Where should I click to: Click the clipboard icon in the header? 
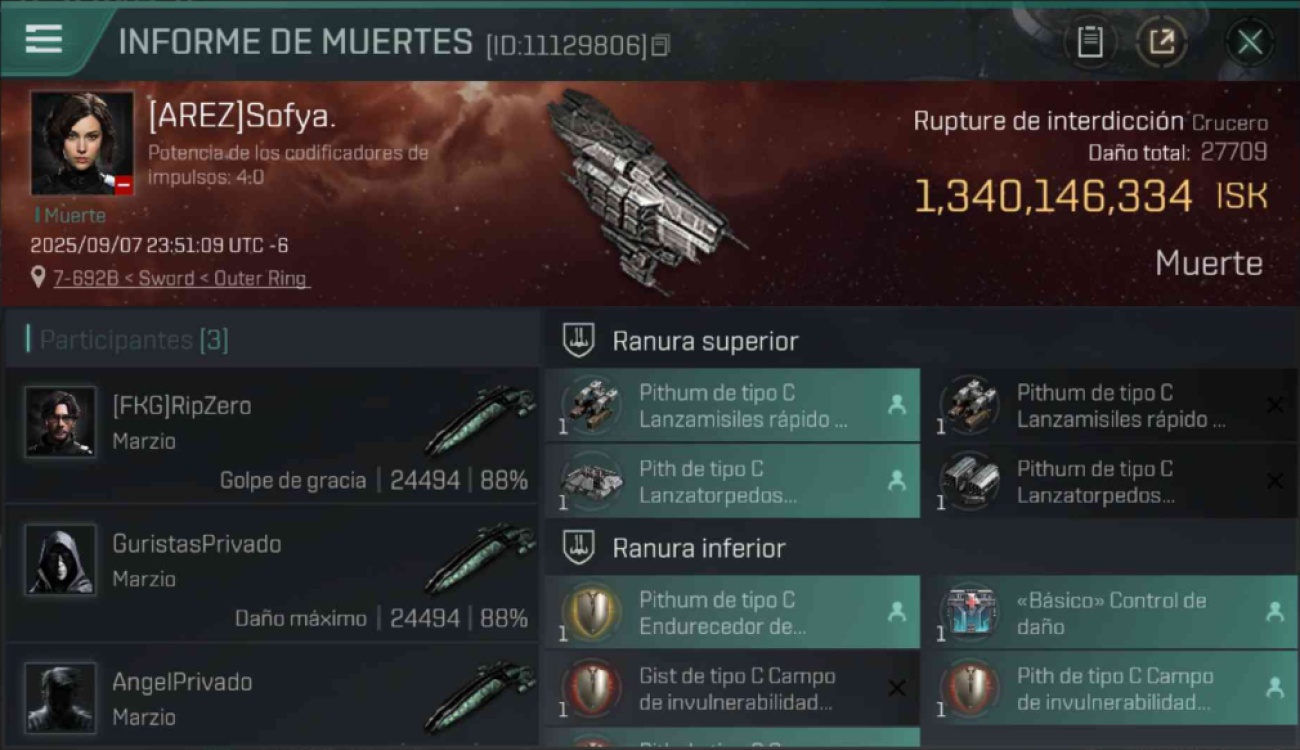(1090, 42)
